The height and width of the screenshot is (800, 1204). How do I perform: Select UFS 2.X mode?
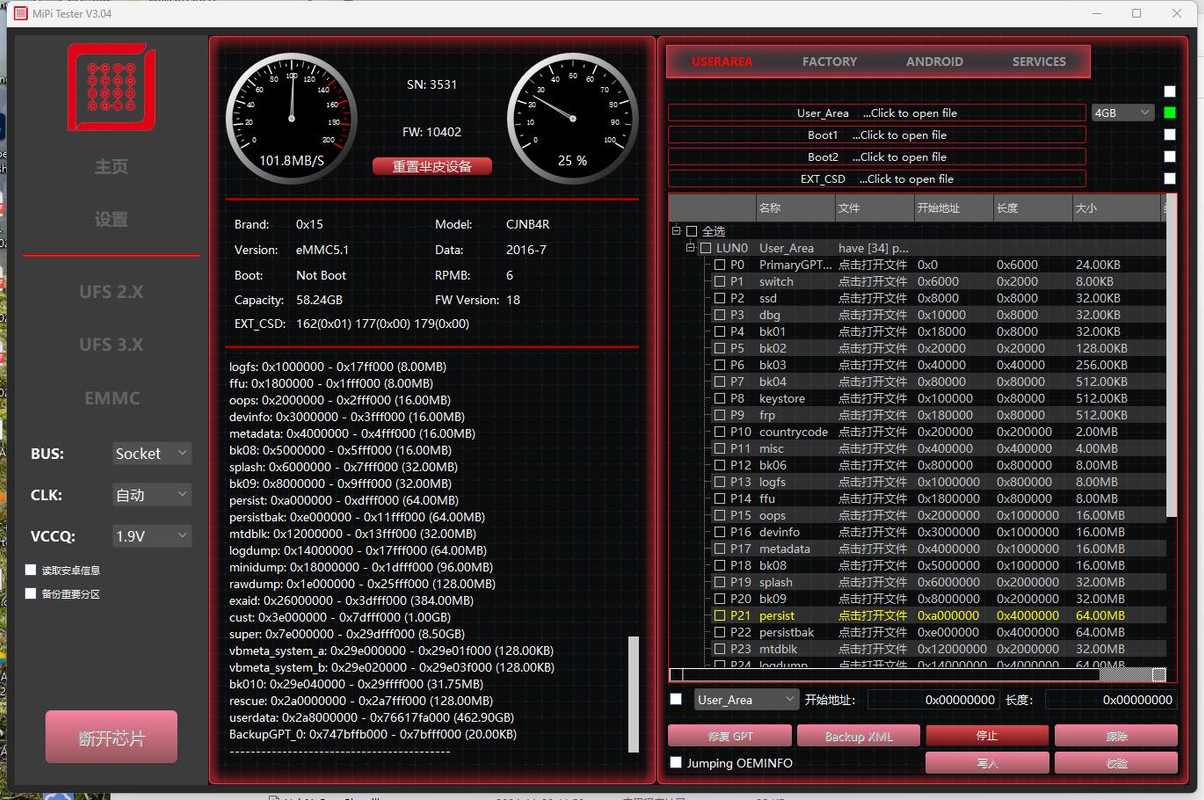tap(111, 292)
